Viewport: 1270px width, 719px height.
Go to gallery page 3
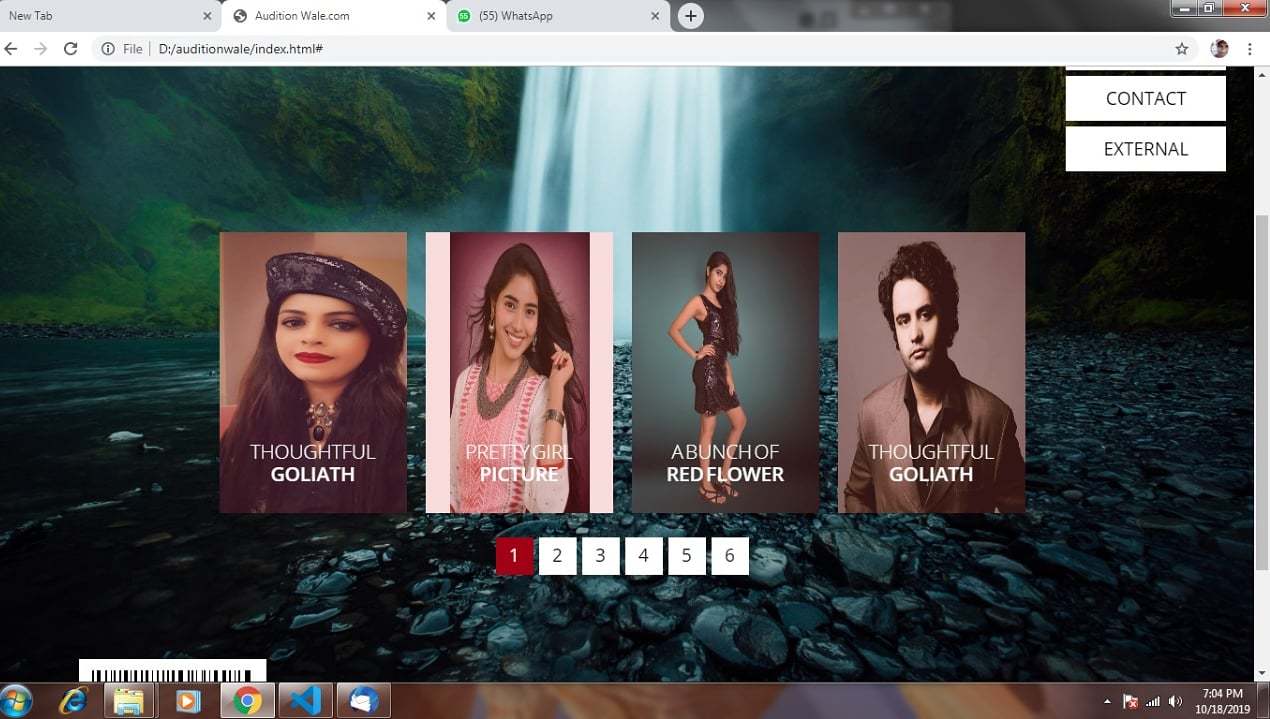(x=600, y=556)
